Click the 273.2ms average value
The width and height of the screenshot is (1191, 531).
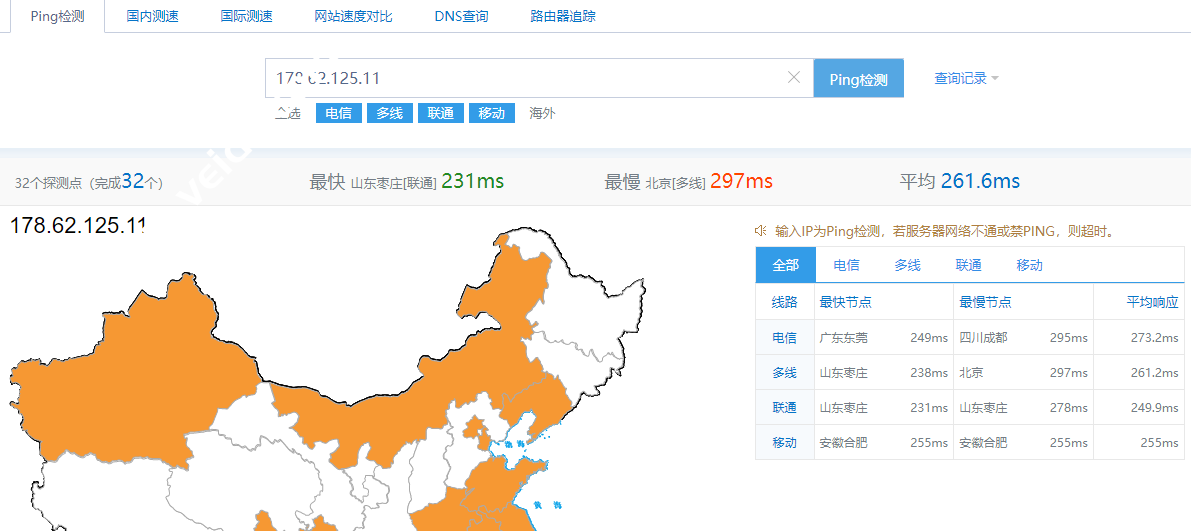1155,337
